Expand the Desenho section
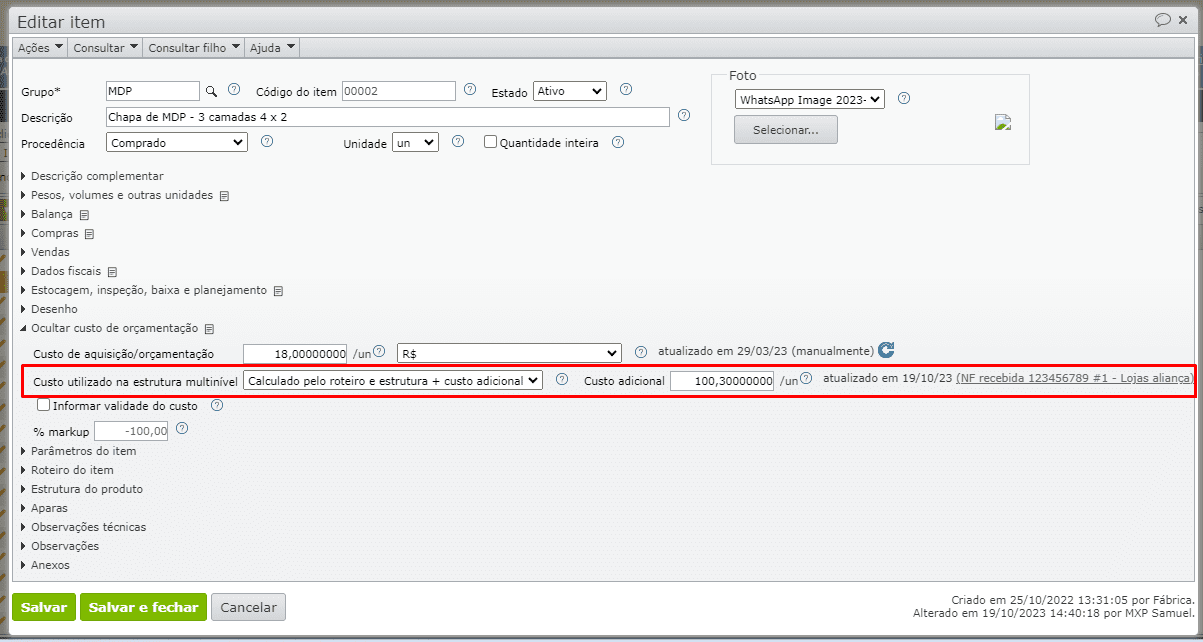Image resolution: width=1203 pixels, height=642 pixels. 54,309
